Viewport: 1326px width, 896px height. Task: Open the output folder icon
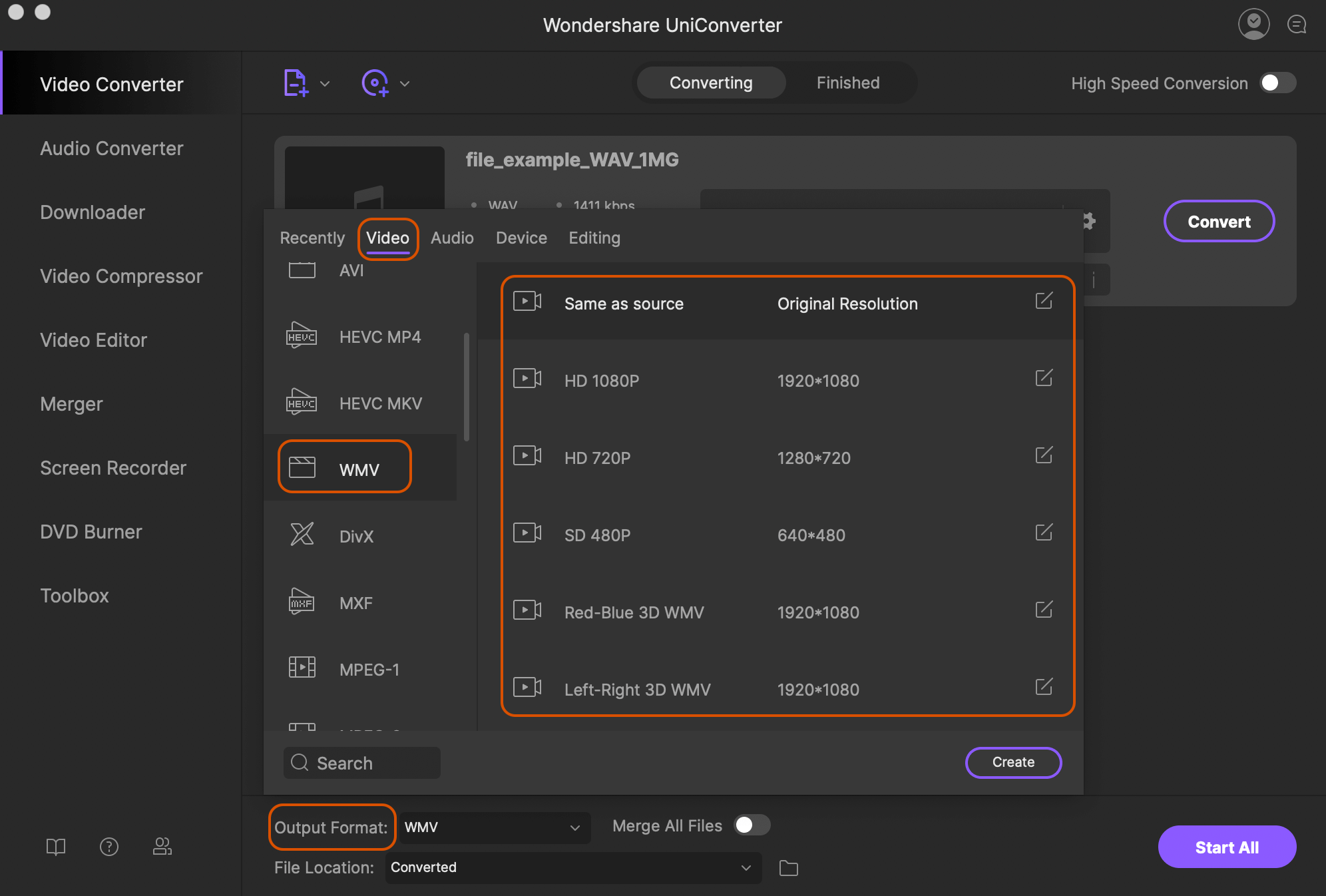click(x=789, y=868)
